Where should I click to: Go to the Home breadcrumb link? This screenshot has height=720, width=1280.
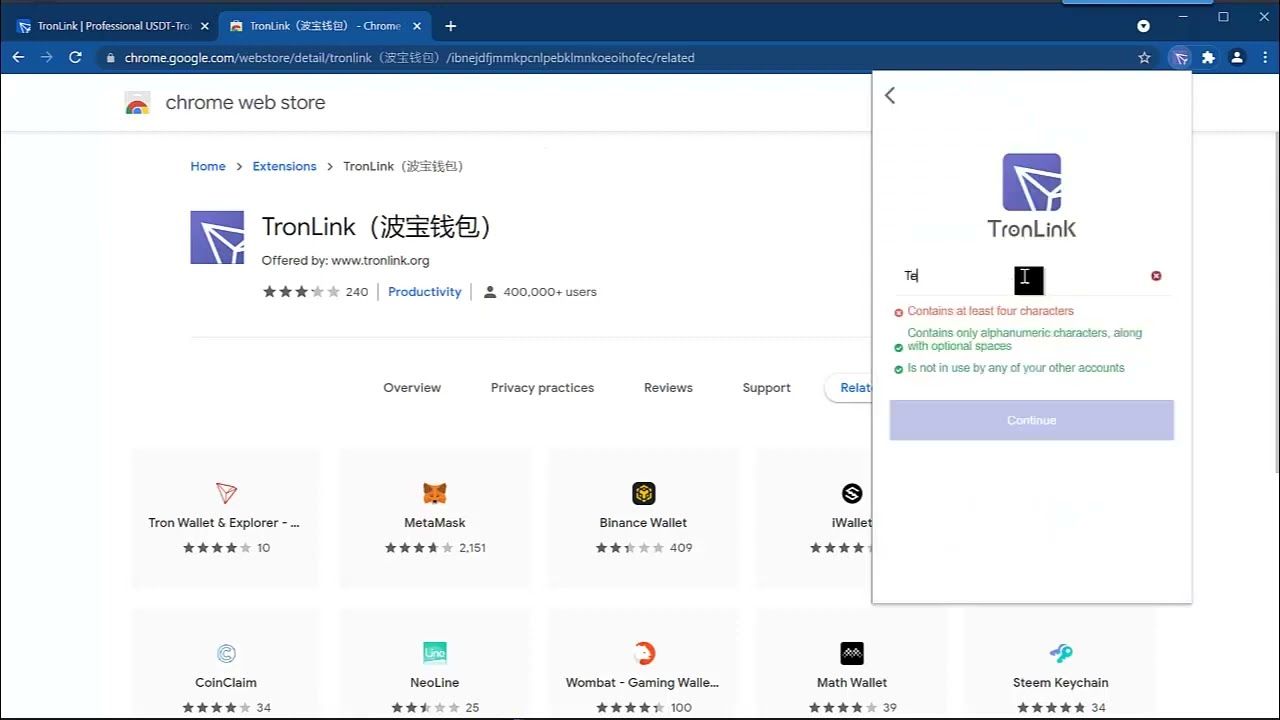[208, 166]
